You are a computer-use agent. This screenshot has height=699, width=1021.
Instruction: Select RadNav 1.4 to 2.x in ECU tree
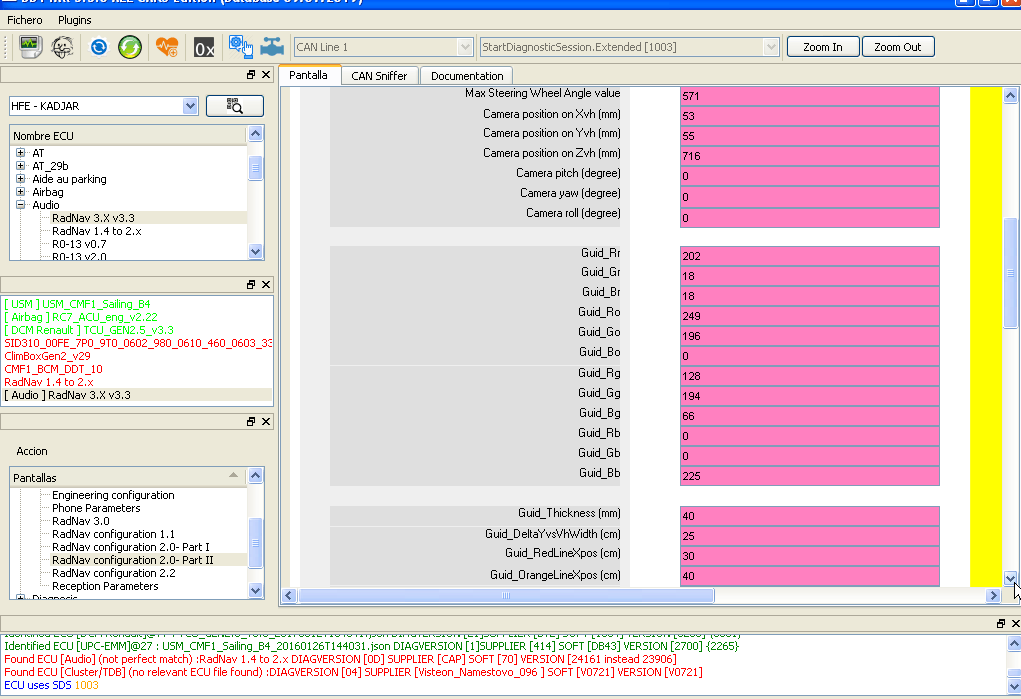pyautogui.click(x=96, y=231)
